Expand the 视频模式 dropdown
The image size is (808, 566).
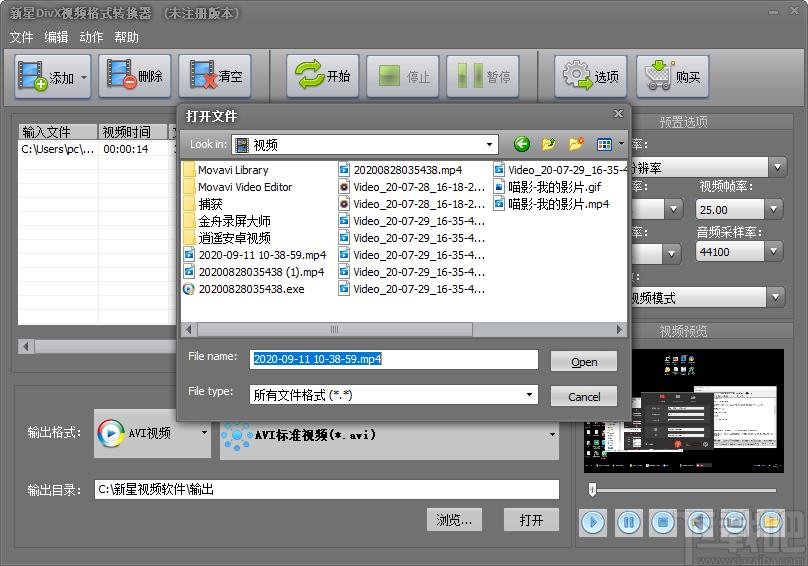pyautogui.click(x=776, y=297)
